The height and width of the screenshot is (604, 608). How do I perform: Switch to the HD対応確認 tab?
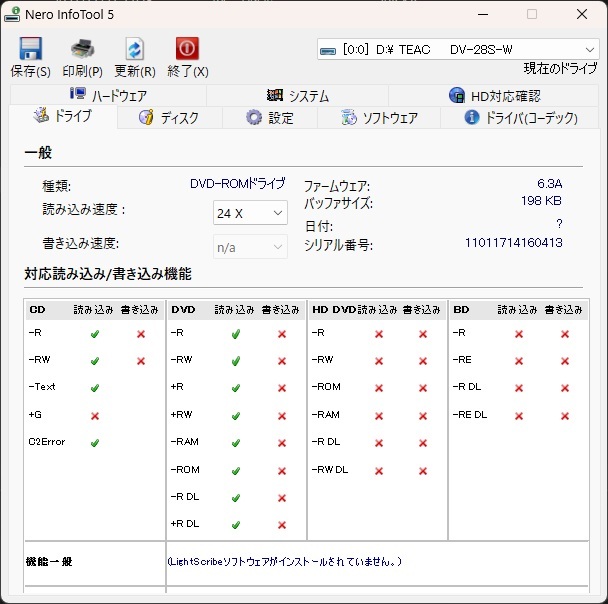[x=494, y=95]
